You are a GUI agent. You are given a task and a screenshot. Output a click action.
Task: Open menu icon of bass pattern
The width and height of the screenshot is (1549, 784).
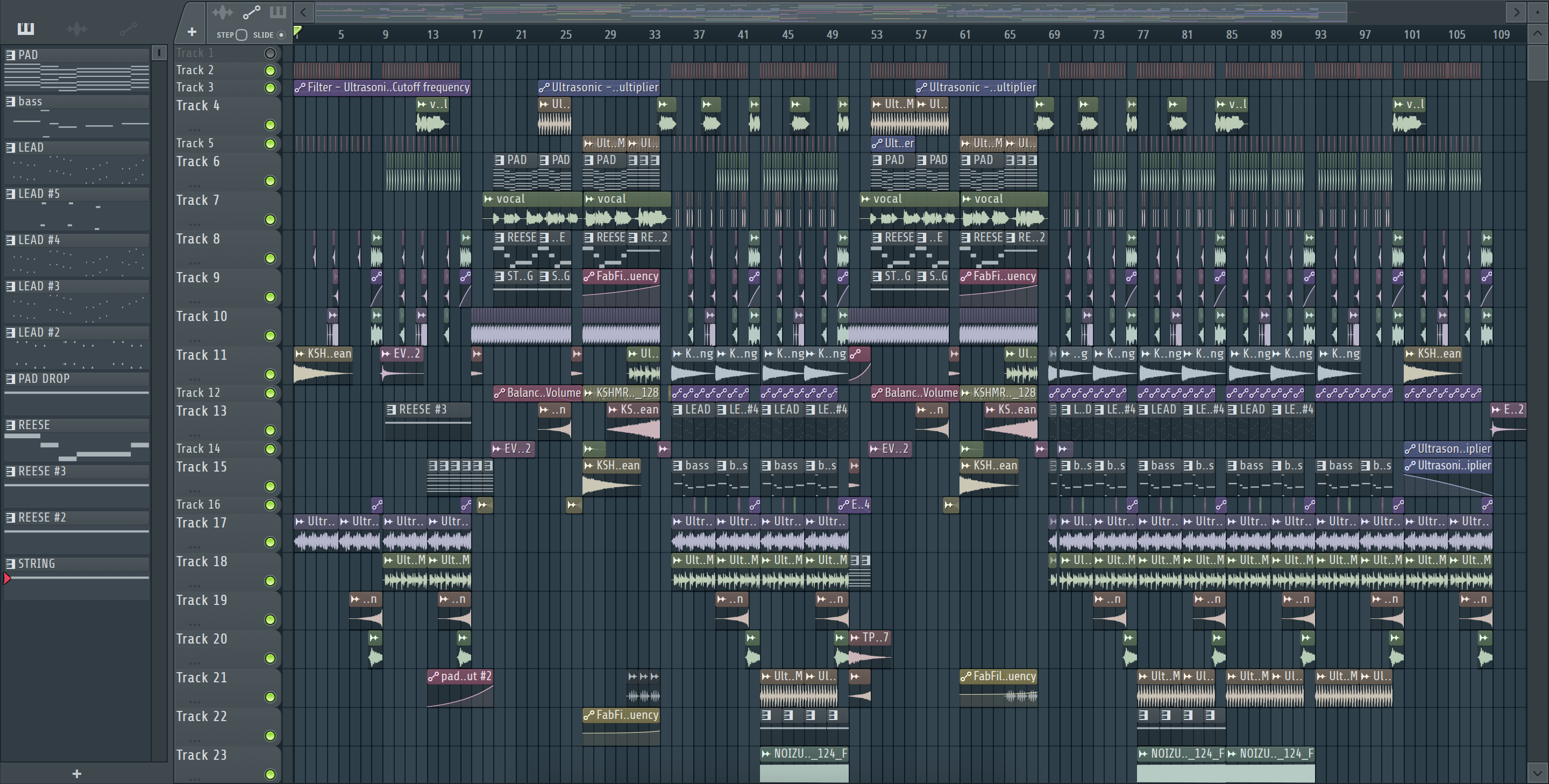click(x=10, y=101)
